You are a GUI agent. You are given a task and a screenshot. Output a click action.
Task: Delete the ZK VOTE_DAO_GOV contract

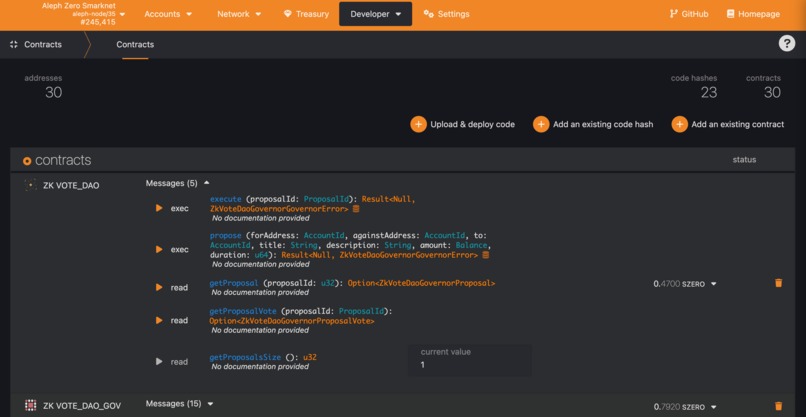click(x=778, y=406)
